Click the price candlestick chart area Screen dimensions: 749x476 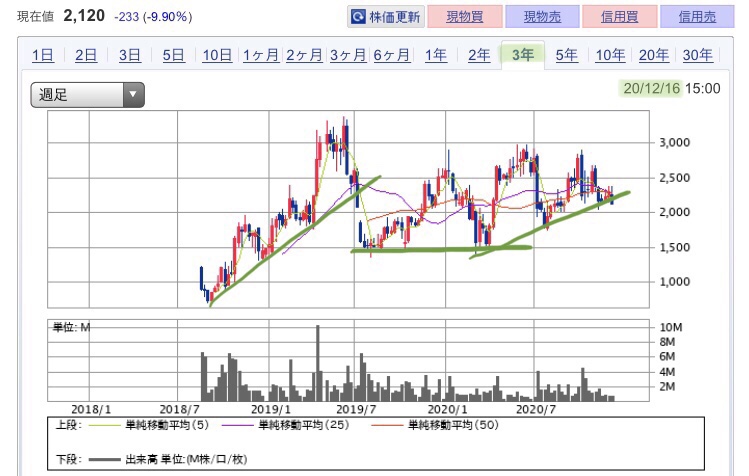tap(348, 209)
